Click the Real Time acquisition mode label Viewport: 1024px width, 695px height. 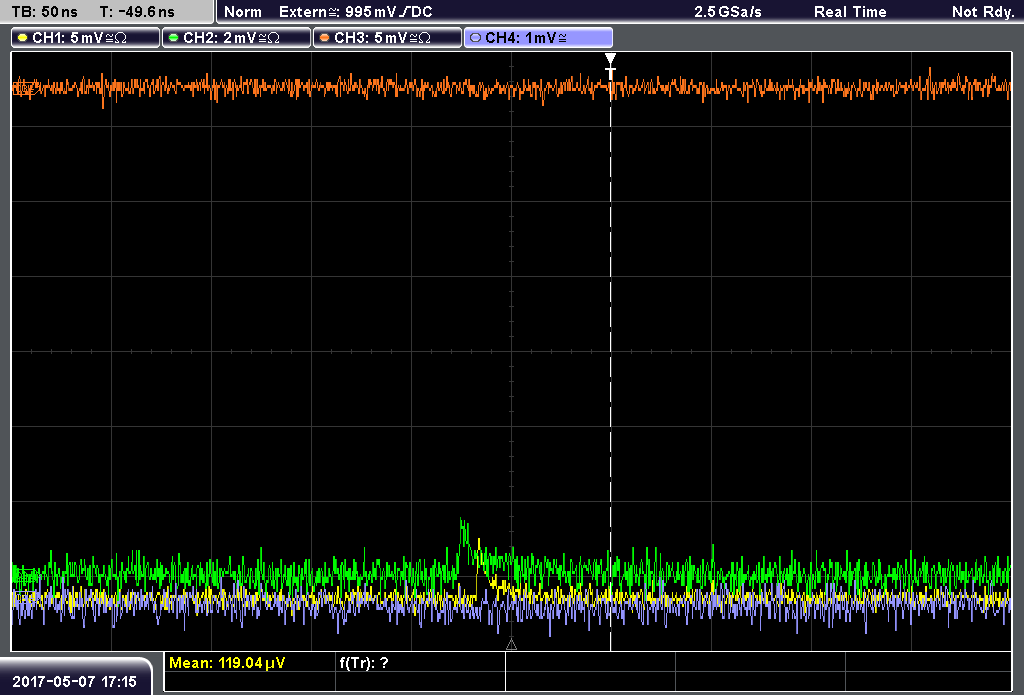coord(850,12)
